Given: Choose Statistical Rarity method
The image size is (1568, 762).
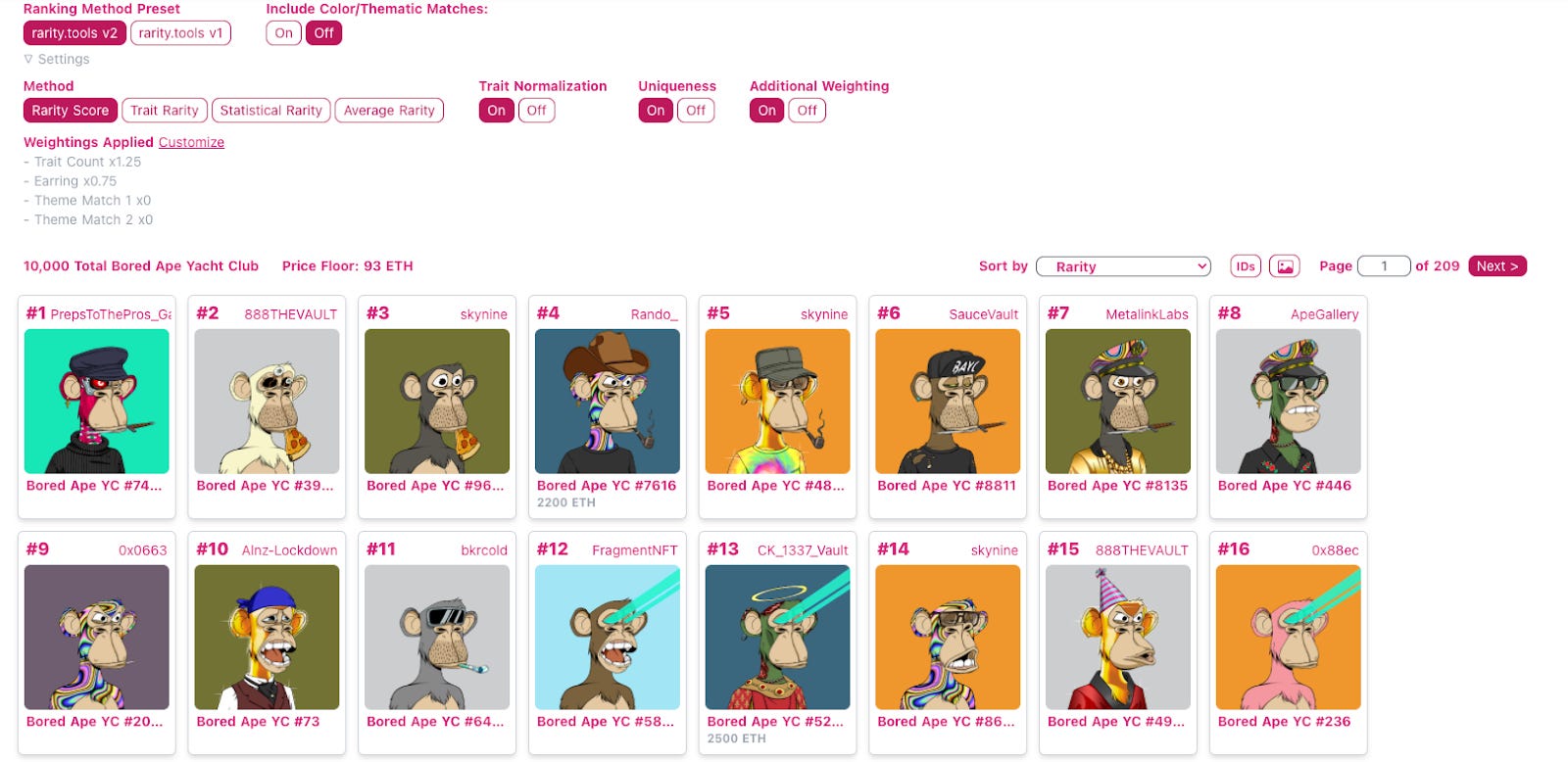Looking at the screenshot, I should click(270, 111).
